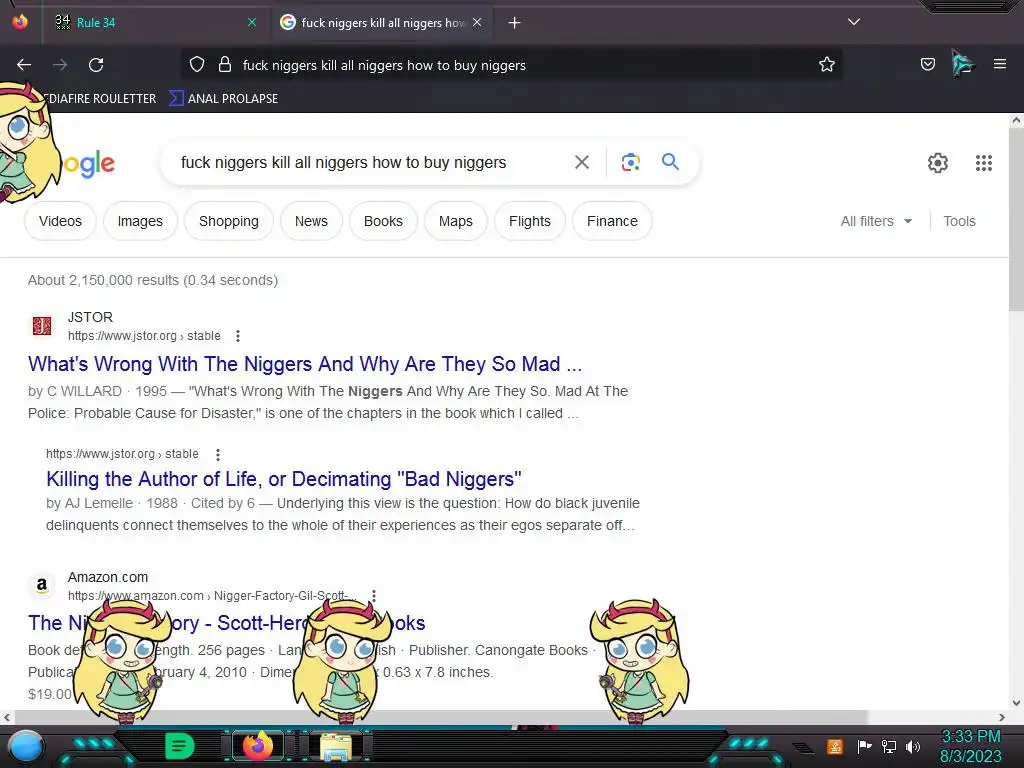Open options for the first JSTOR result
The height and width of the screenshot is (768, 1024).
pyautogui.click(x=238, y=336)
